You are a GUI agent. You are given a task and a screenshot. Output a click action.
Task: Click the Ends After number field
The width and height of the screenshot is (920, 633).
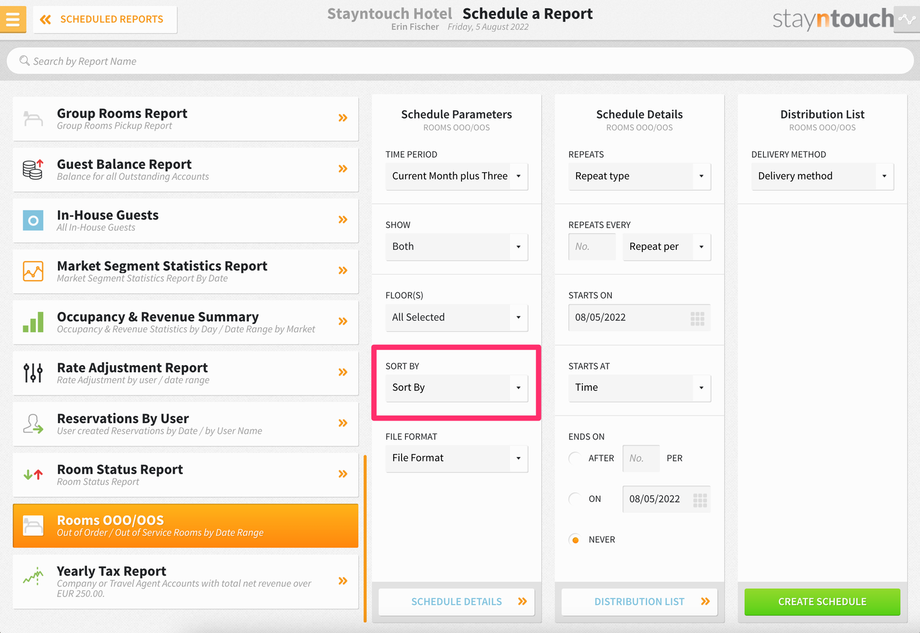pyautogui.click(x=641, y=458)
